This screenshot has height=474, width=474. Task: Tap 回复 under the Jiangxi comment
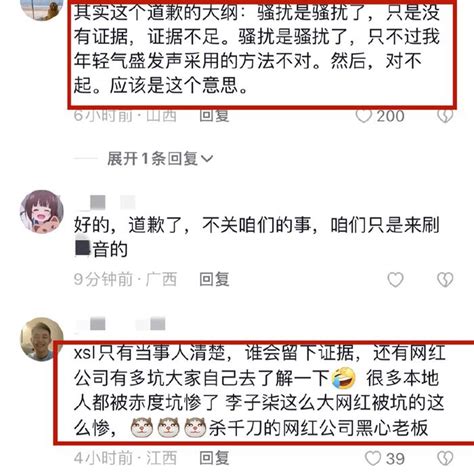pos(214,458)
